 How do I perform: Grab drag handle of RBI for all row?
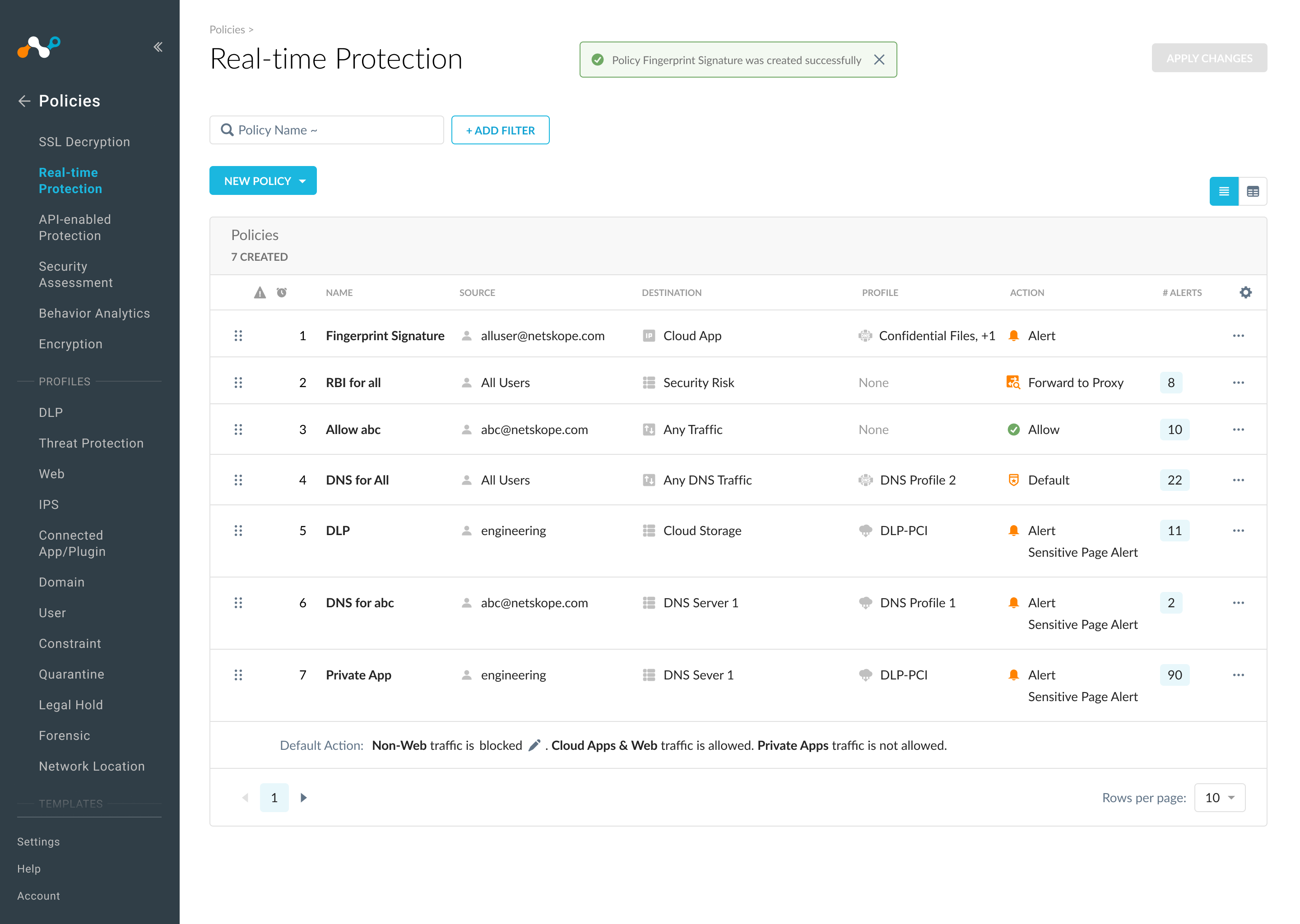pos(238,383)
